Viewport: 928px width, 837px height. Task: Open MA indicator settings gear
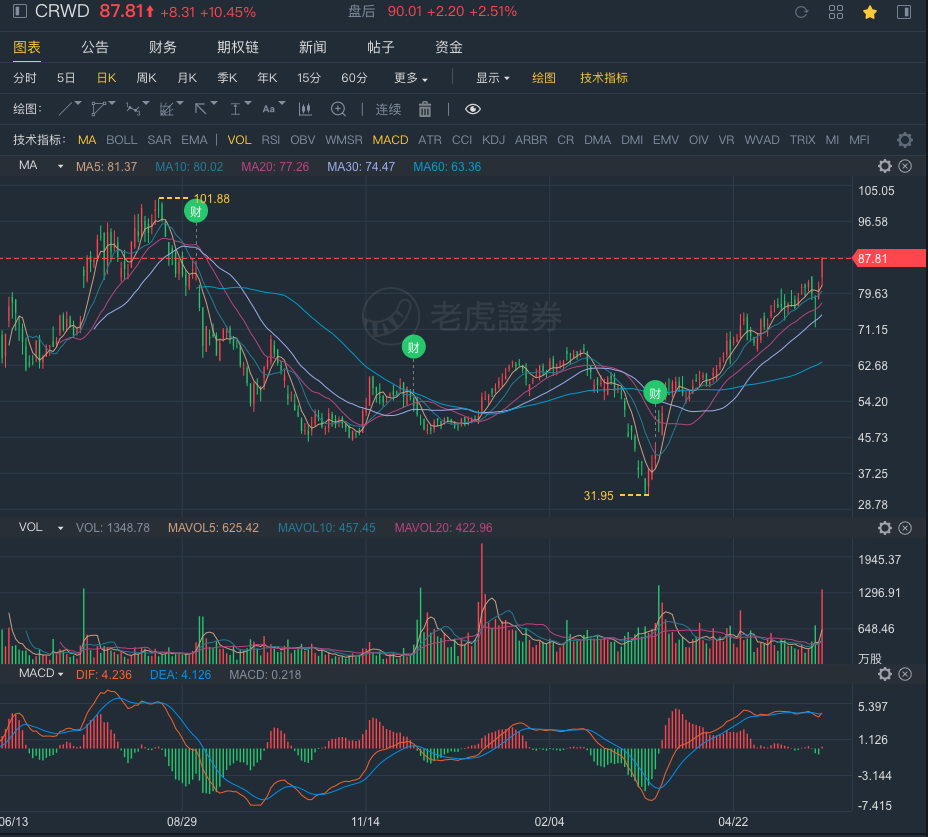[x=885, y=166]
